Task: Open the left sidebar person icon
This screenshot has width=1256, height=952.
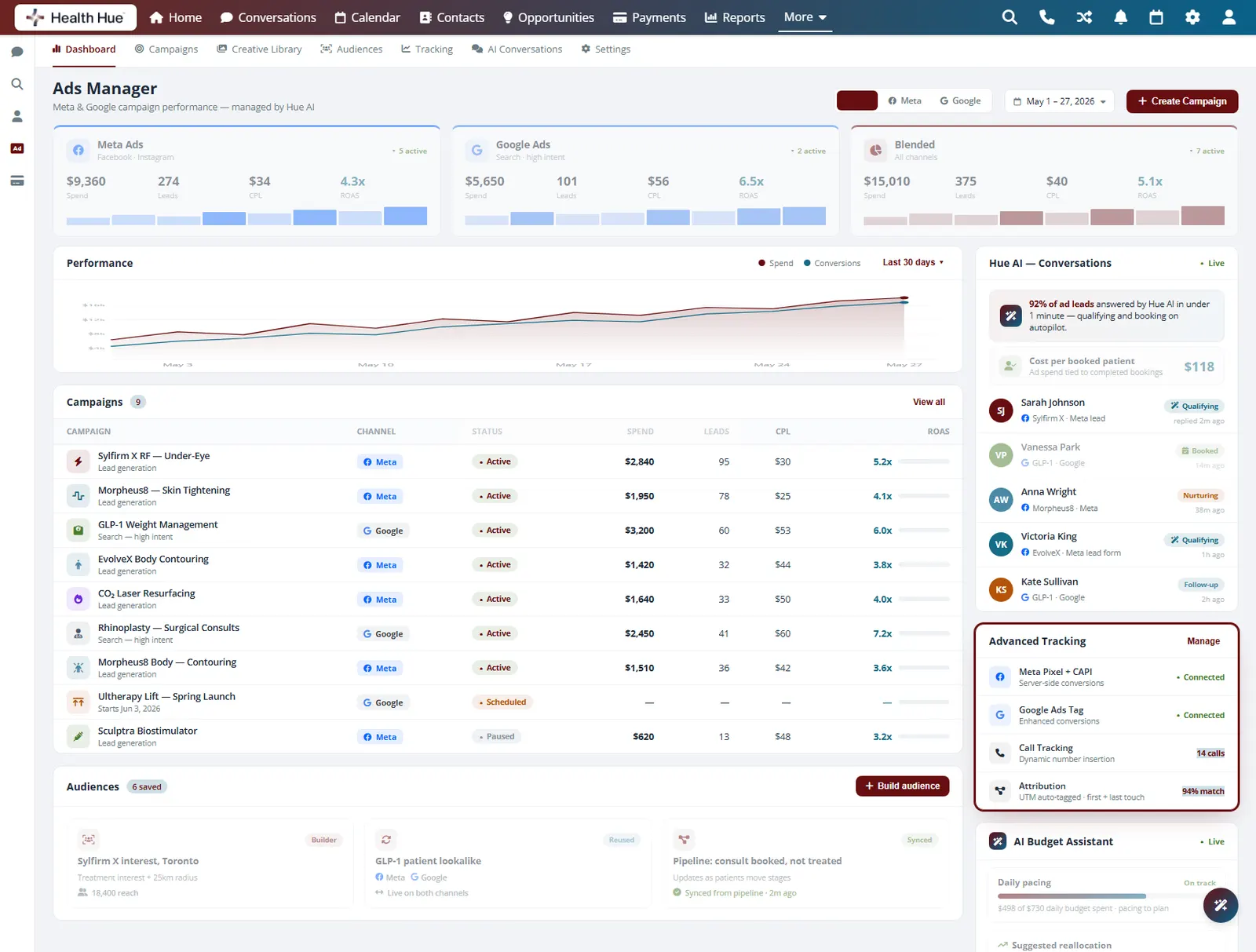Action: [17, 116]
